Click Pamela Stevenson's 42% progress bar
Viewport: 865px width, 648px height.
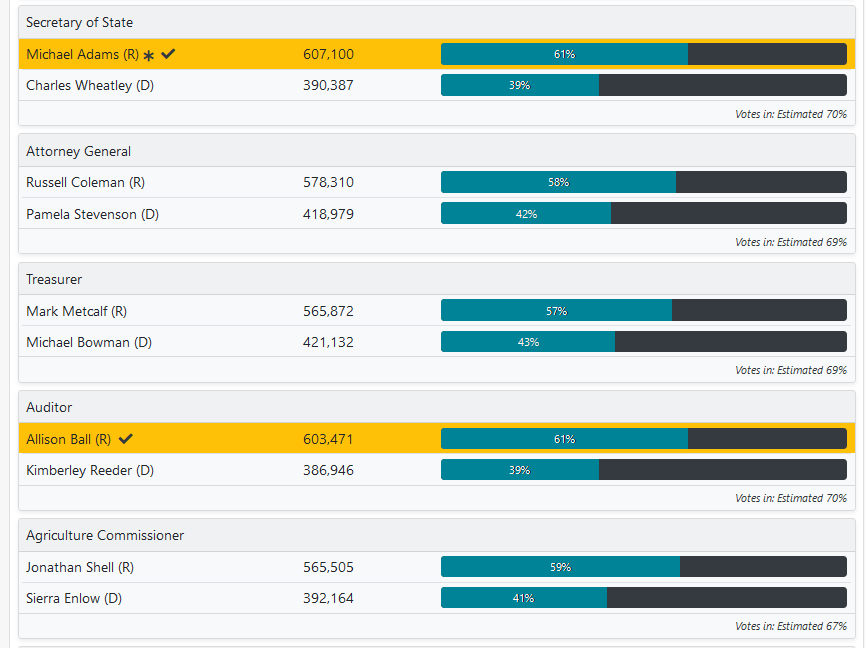coord(644,213)
